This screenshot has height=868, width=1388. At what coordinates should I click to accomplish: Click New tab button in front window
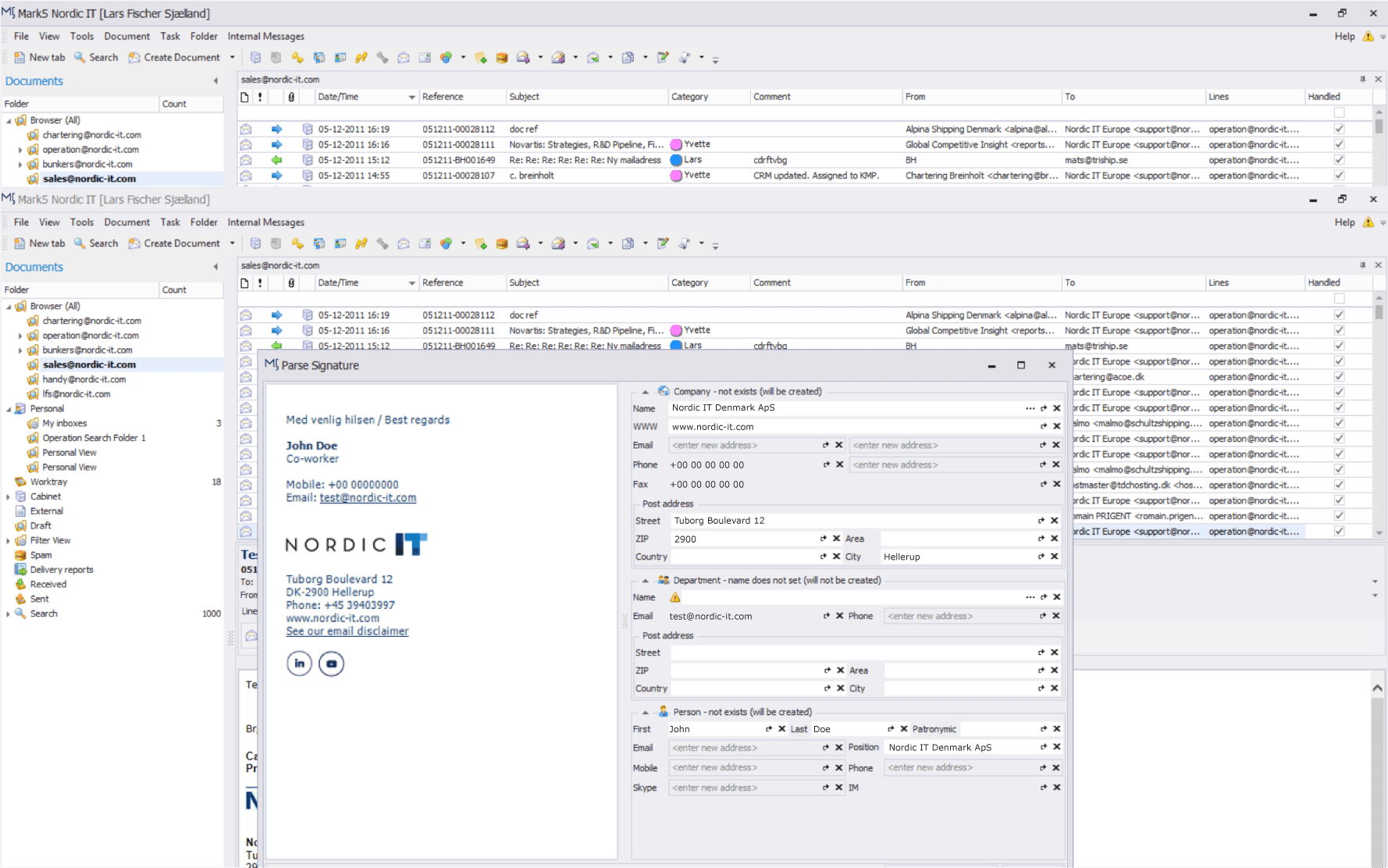[40, 244]
